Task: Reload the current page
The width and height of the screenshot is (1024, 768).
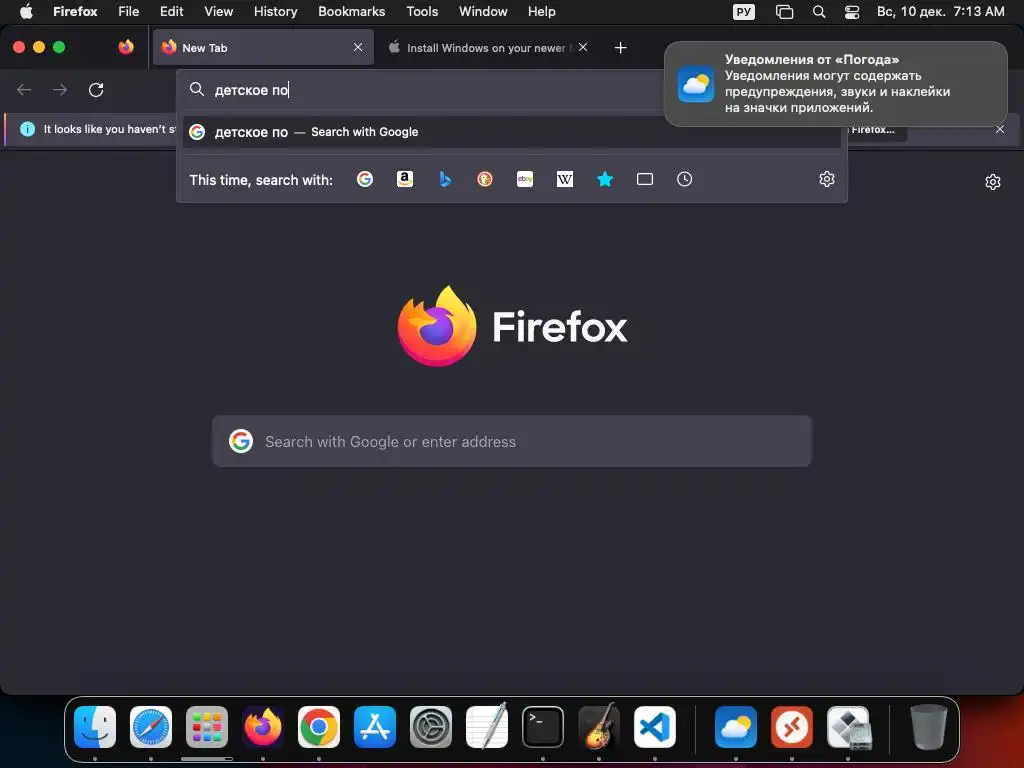Action: click(96, 89)
